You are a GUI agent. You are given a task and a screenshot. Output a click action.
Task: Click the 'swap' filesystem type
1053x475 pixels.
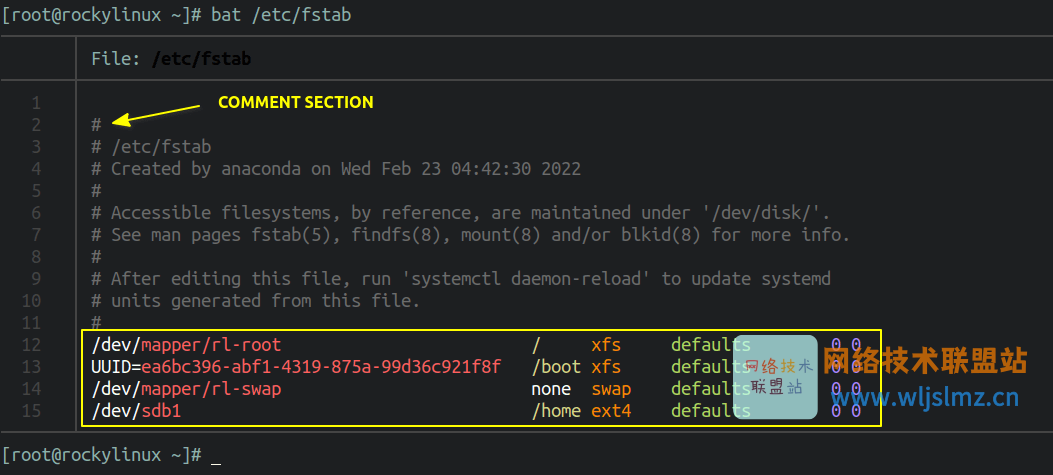point(611,390)
